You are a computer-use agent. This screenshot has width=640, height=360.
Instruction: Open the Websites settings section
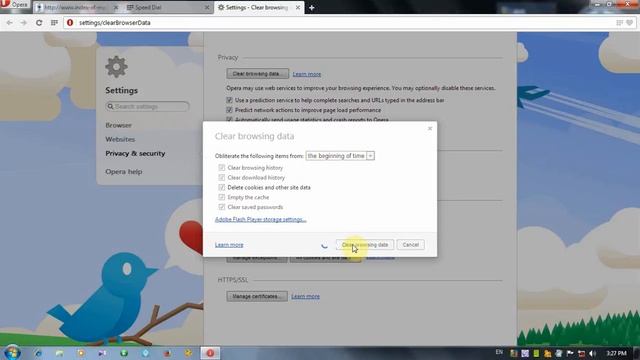point(120,139)
